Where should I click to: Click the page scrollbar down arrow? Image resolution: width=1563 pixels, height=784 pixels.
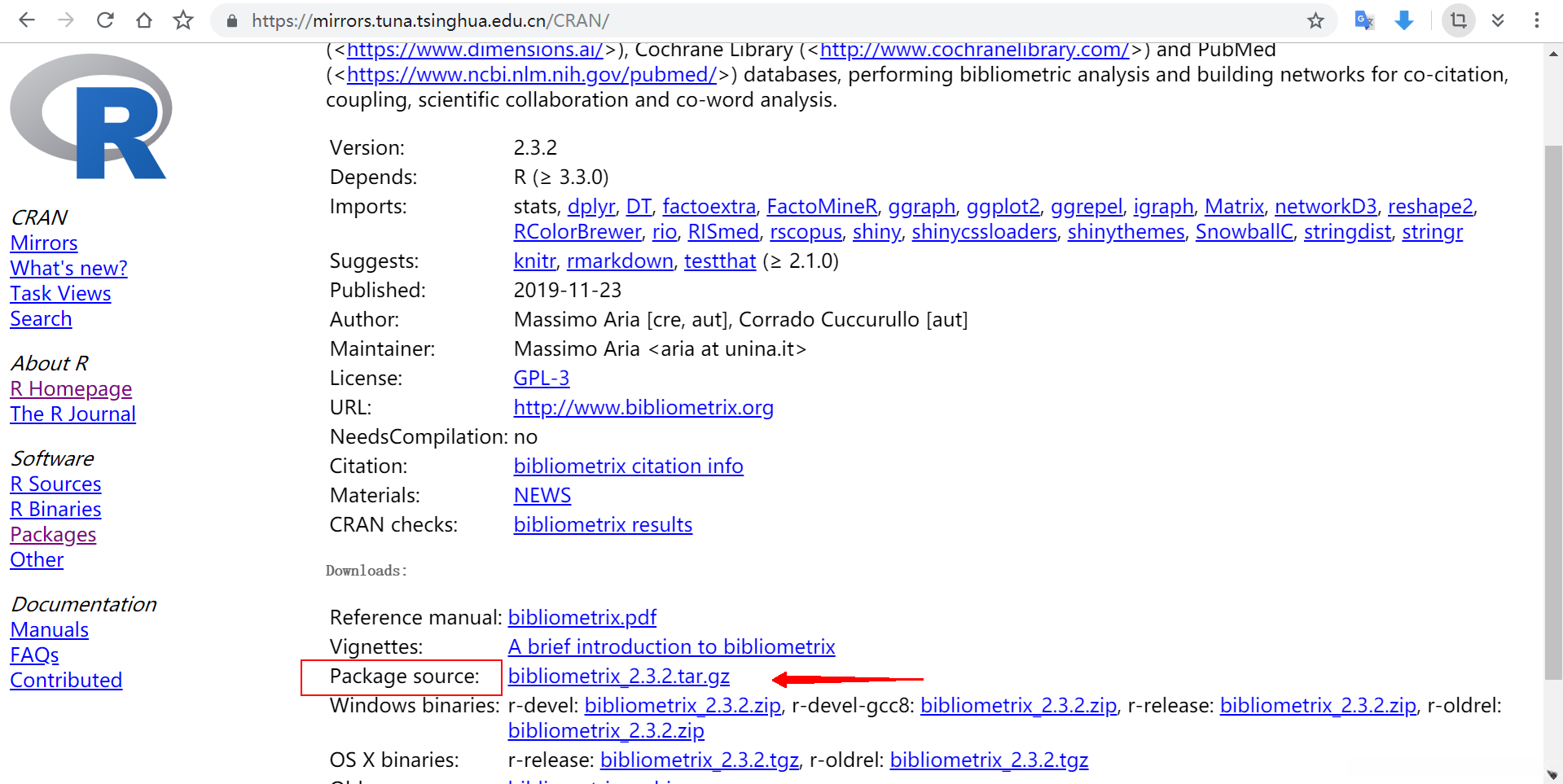pos(1553,775)
